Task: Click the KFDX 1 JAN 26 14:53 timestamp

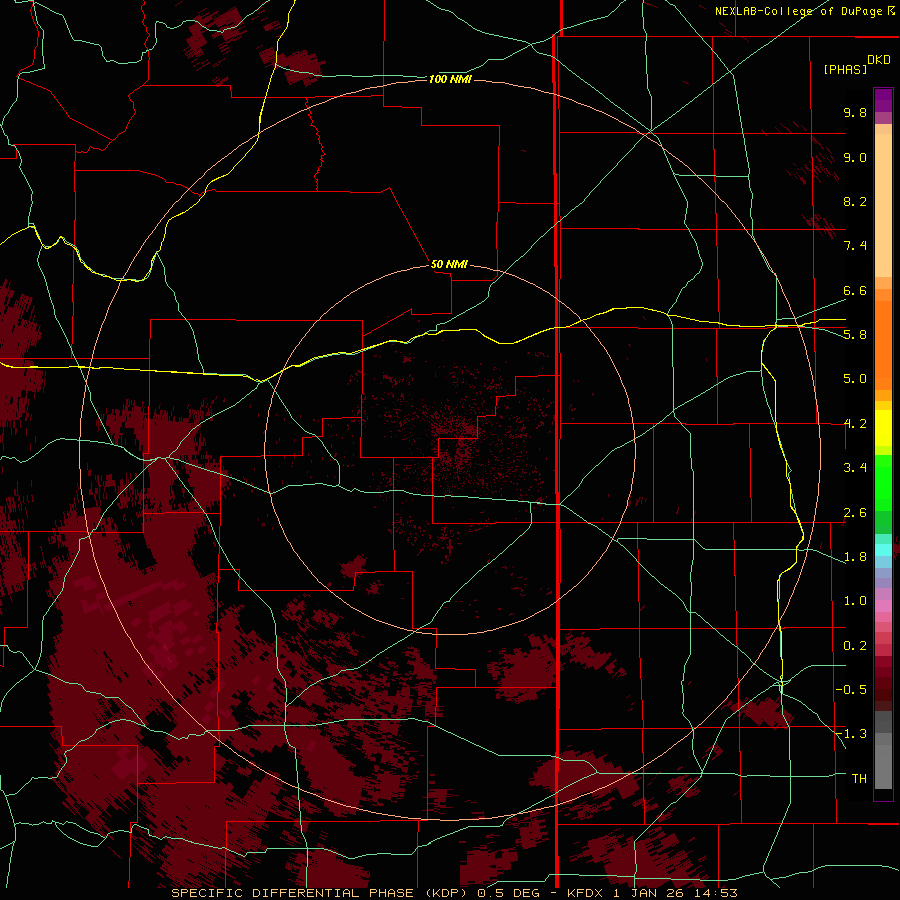Action: [652, 893]
